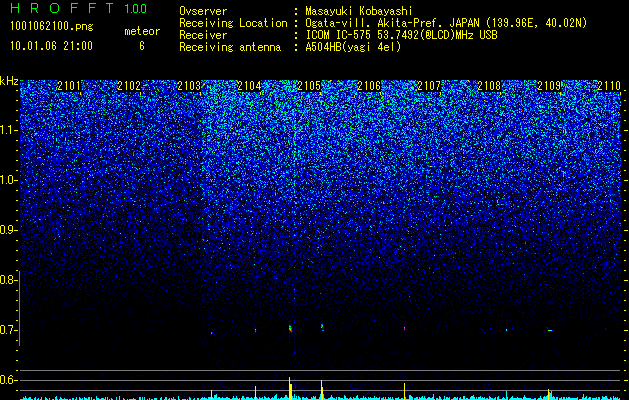Click the 'meteor' count label
The width and height of the screenshot is (629, 400).
142,31
